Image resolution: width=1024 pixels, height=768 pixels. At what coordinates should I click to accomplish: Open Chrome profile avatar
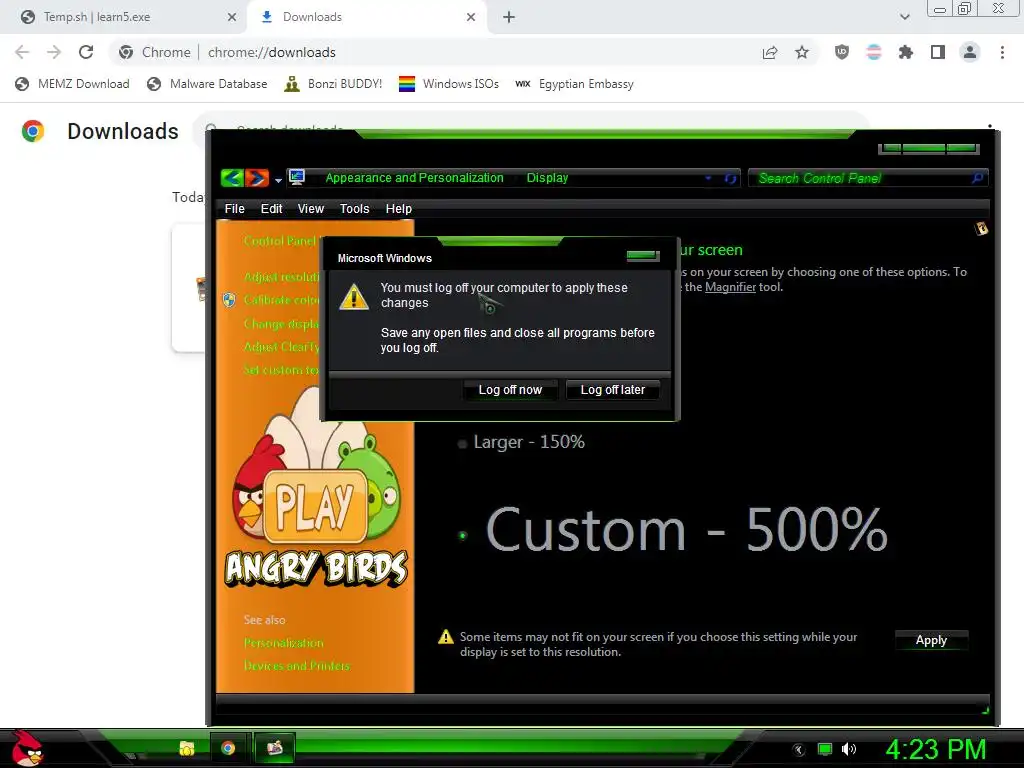click(970, 52)
